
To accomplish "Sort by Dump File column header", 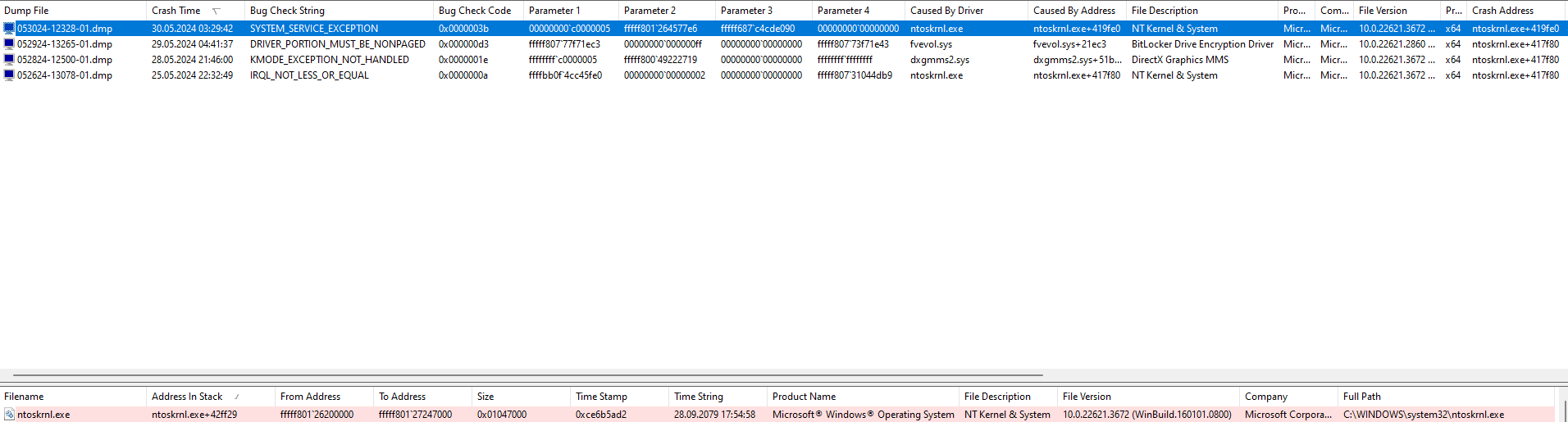I will click(73, 11).
